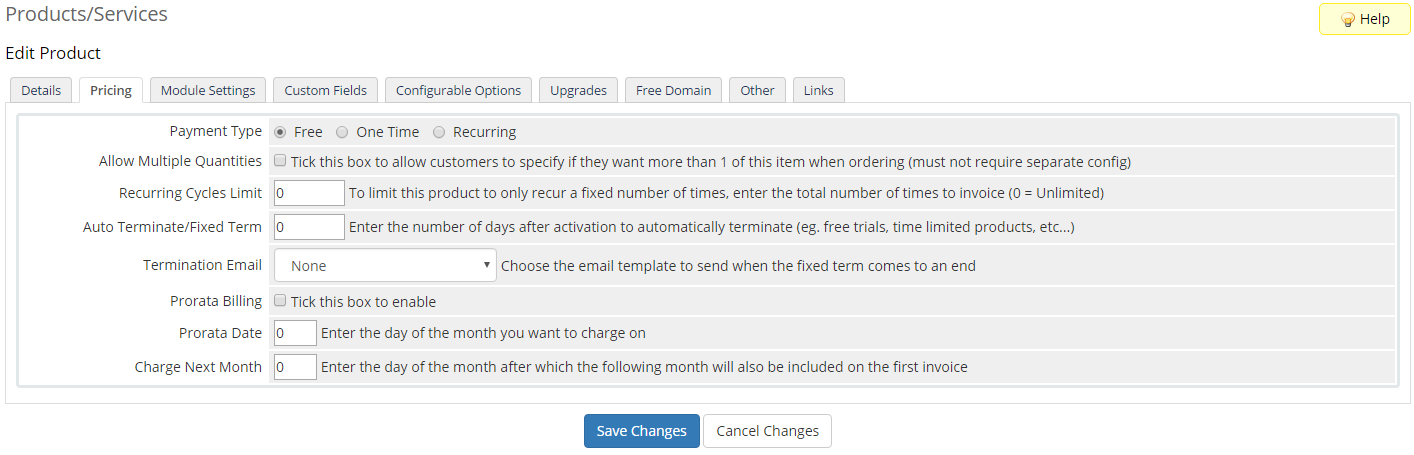The height and width of the screenshot is (455, 1414).
Task: Focus the Recurring Cycles Limit field
Action: [x=309, y=193]
